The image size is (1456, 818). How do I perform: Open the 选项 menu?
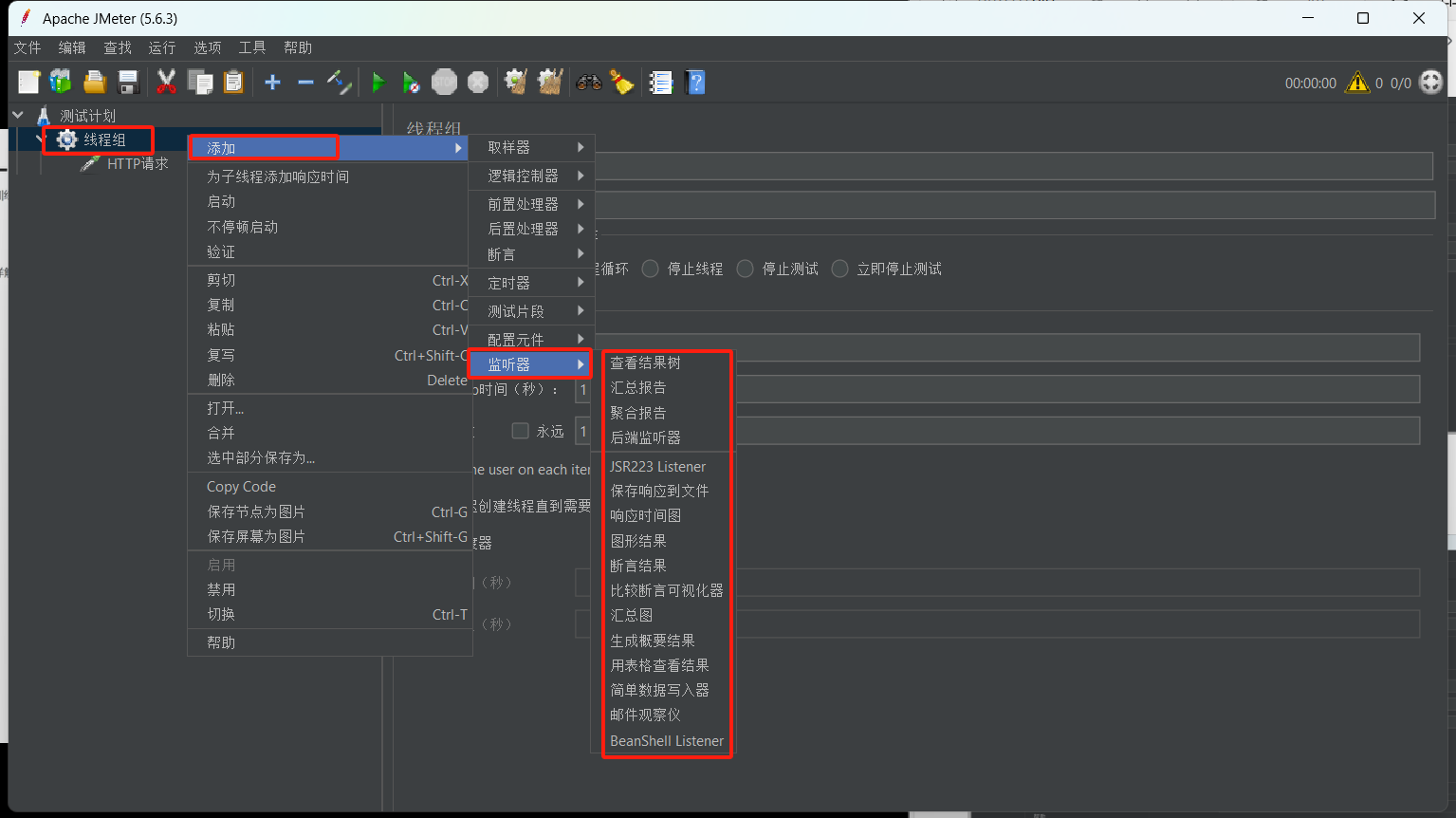click(208, 47)
